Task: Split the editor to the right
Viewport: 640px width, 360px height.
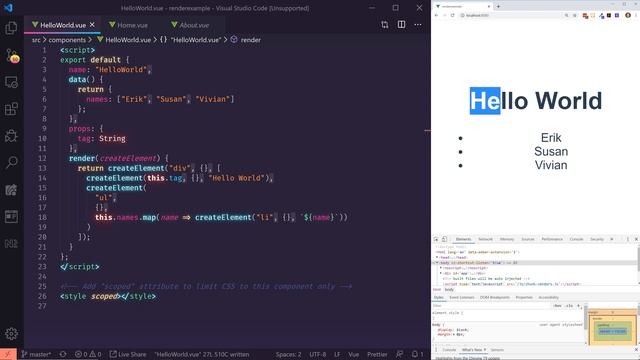Action: [402, 25]
